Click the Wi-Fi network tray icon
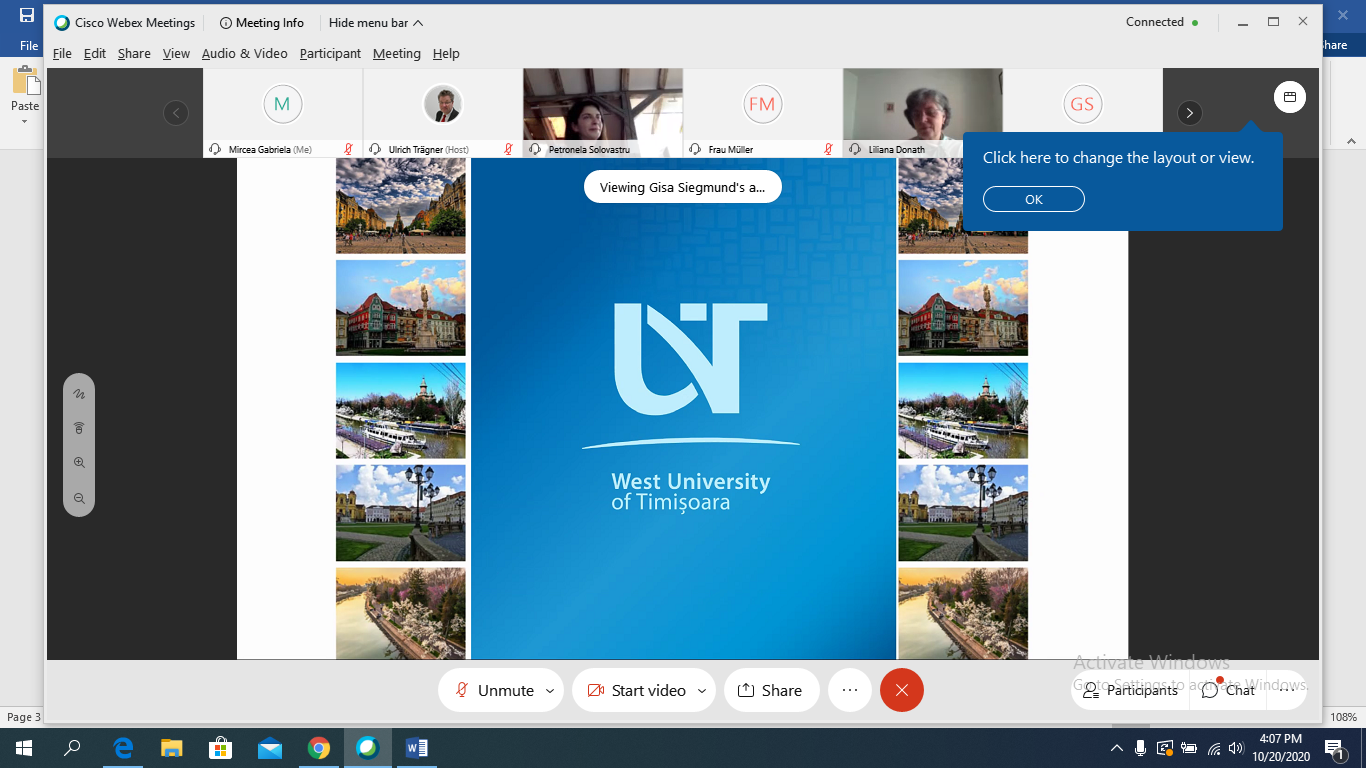 tap(1214, 748)
